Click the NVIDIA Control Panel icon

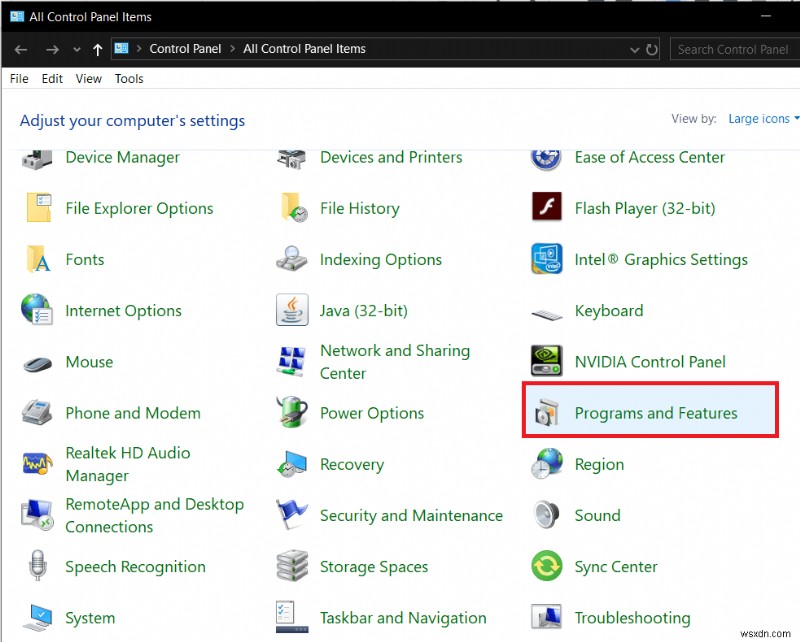[x=547, y=361]
